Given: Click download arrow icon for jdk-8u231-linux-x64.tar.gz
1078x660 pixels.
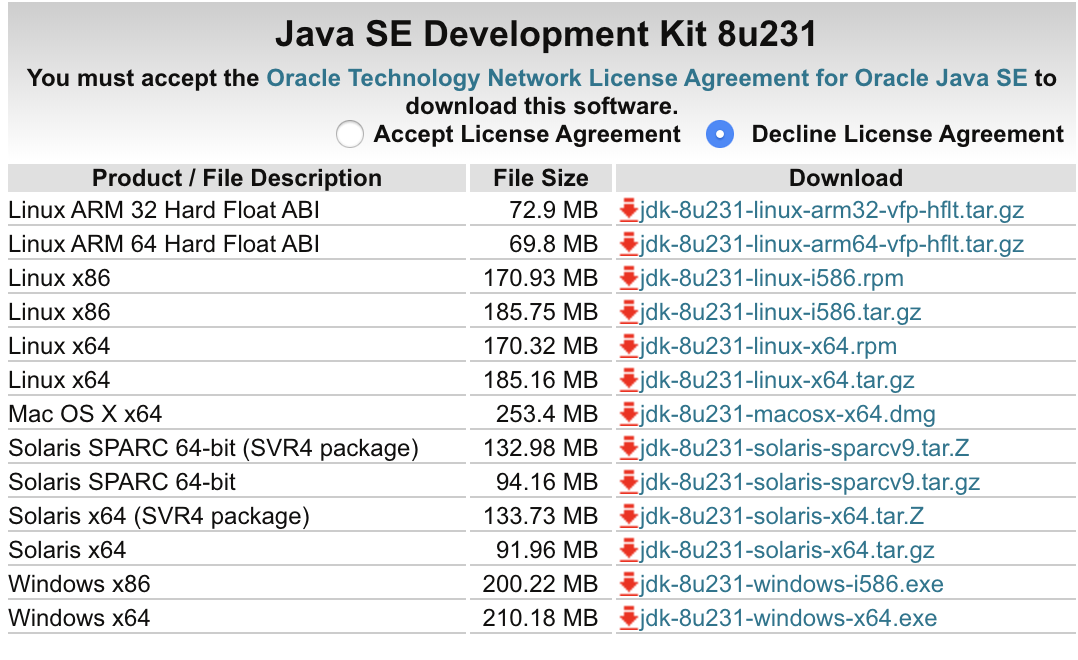Looking at the screenshot, I should click(628, 380).
